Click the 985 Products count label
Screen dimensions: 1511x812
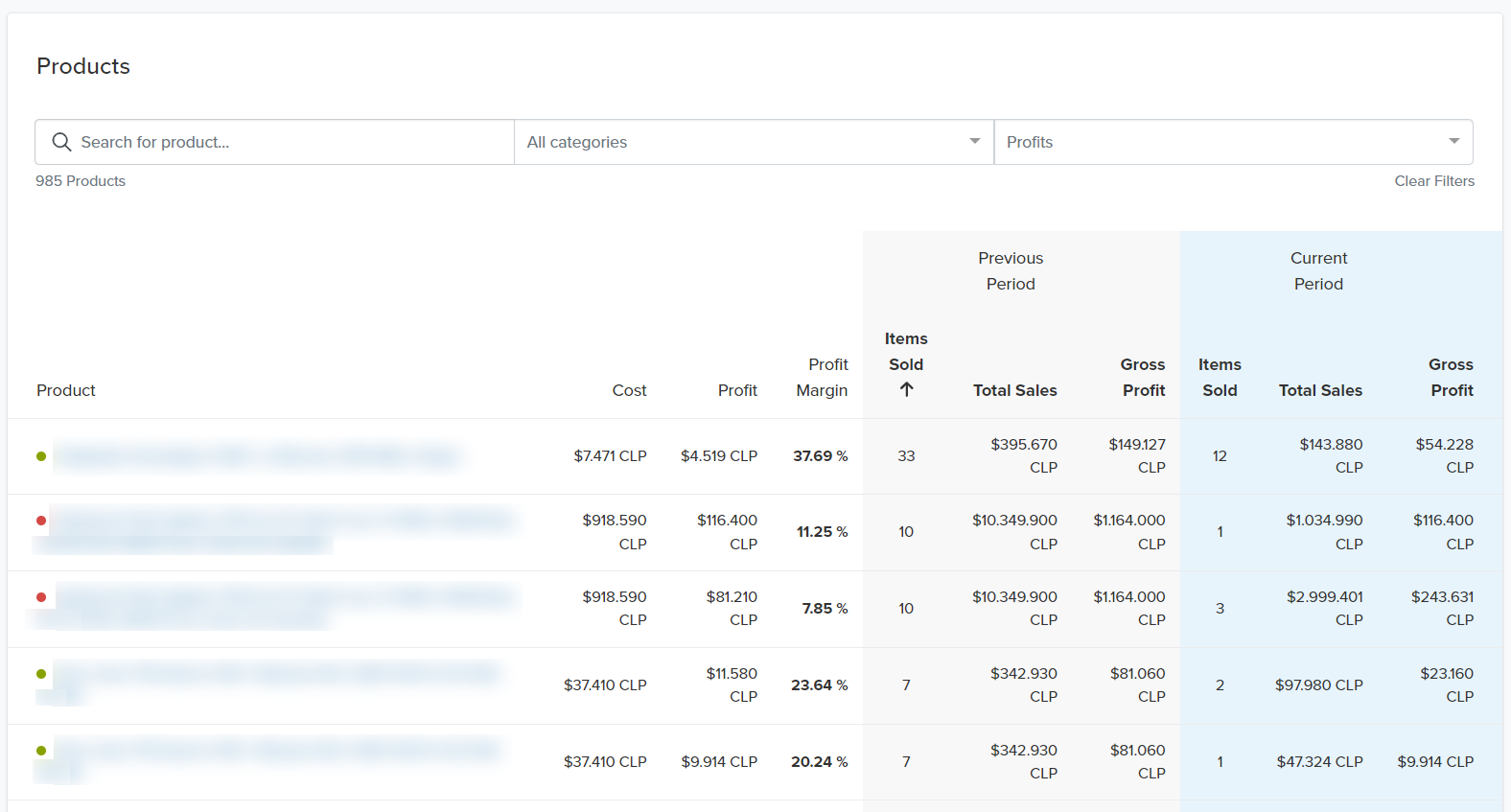[x=81, y=181]
